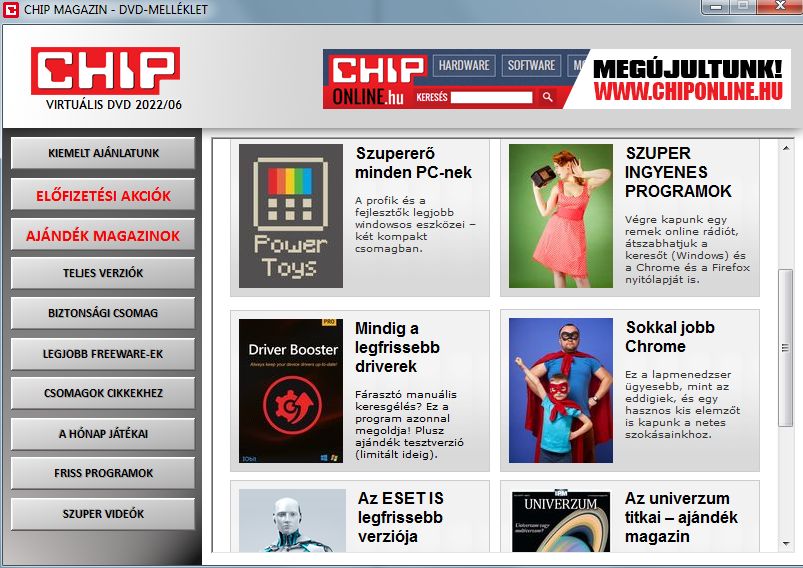The width and height of the screenshot is (803, 568).
Task: Open Biztonsági csomag menu item
Action: [103, 313]
